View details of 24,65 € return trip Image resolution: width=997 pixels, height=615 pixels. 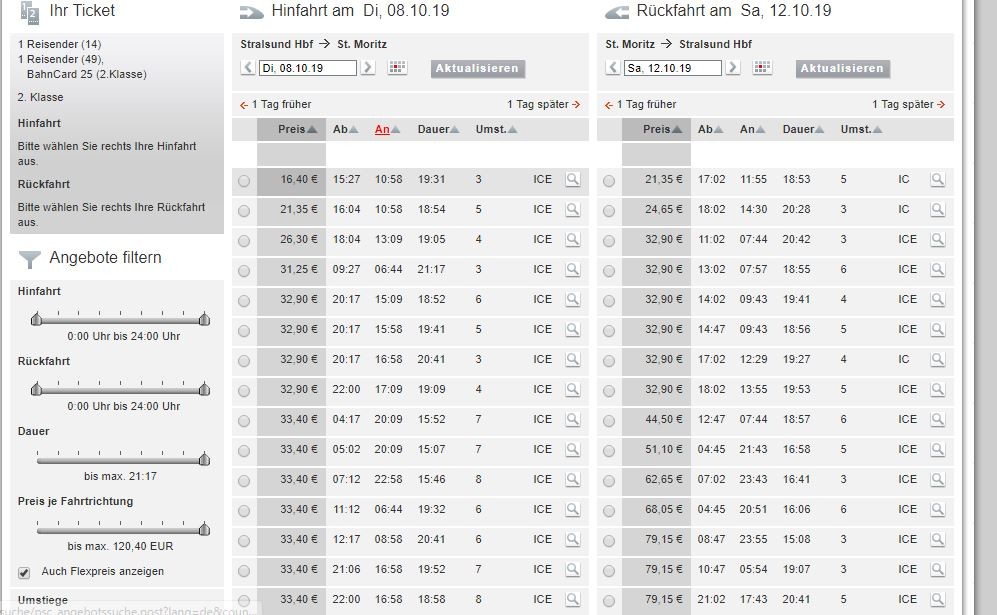pyautogui.click(x=937, y=210)
